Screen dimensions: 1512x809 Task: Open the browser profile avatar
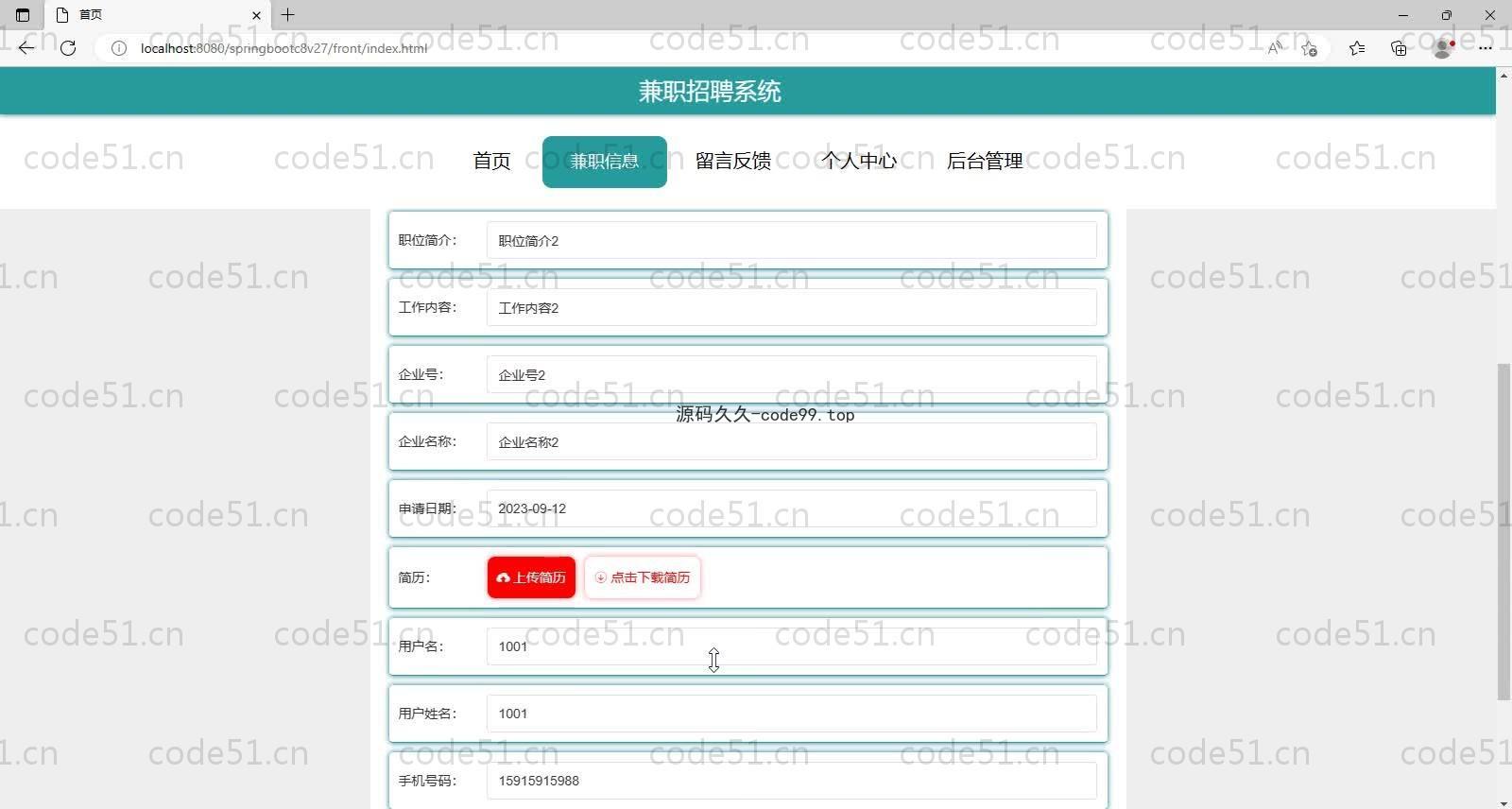pyautogui.click(x=1443, y=48)
